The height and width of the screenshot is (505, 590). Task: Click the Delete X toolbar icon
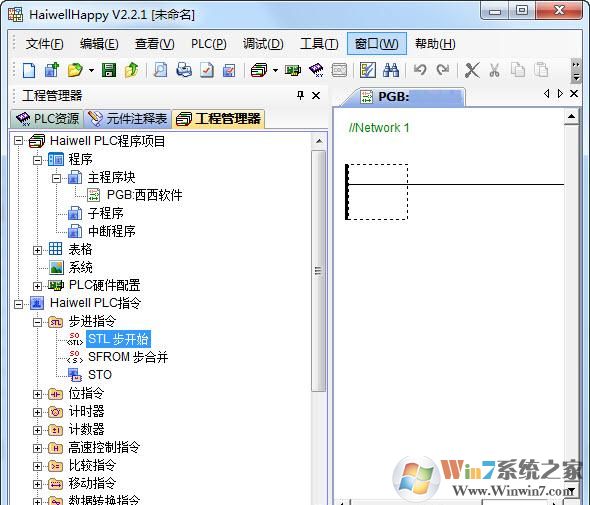click(472, 70)
